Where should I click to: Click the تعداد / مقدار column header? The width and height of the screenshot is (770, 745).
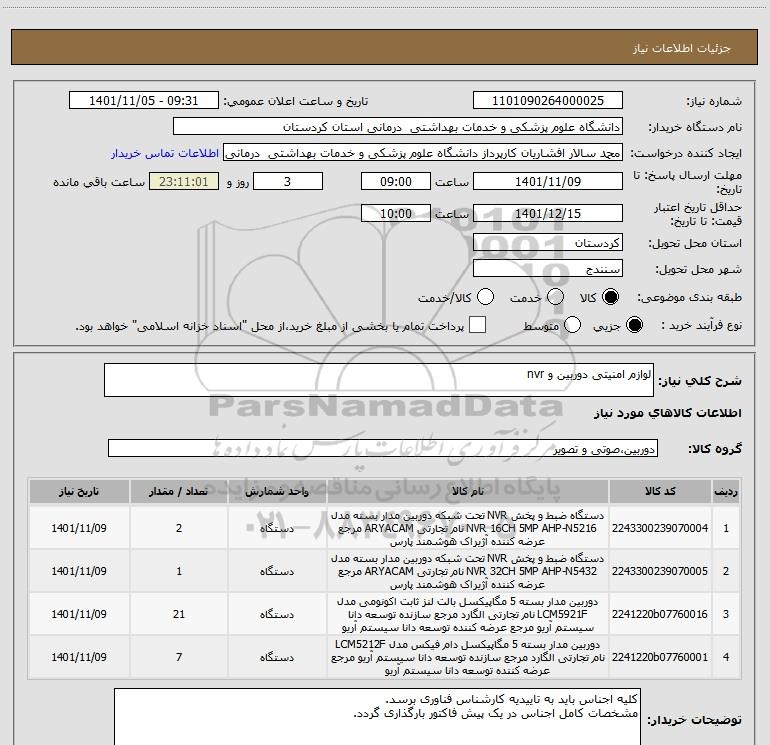pos(179,492)
